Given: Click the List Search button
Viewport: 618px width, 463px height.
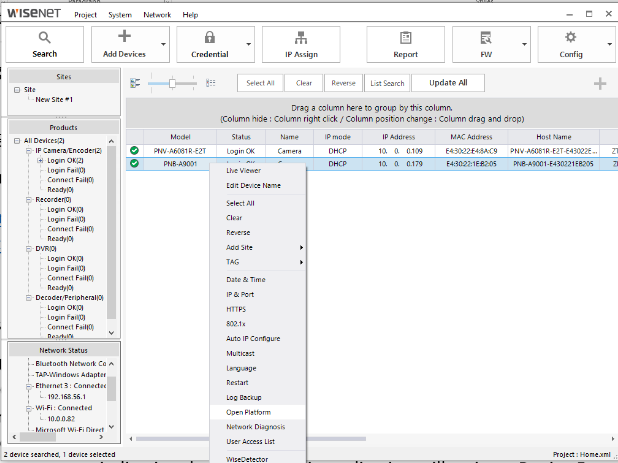Looking at the screenshot, I should point(387,83).
